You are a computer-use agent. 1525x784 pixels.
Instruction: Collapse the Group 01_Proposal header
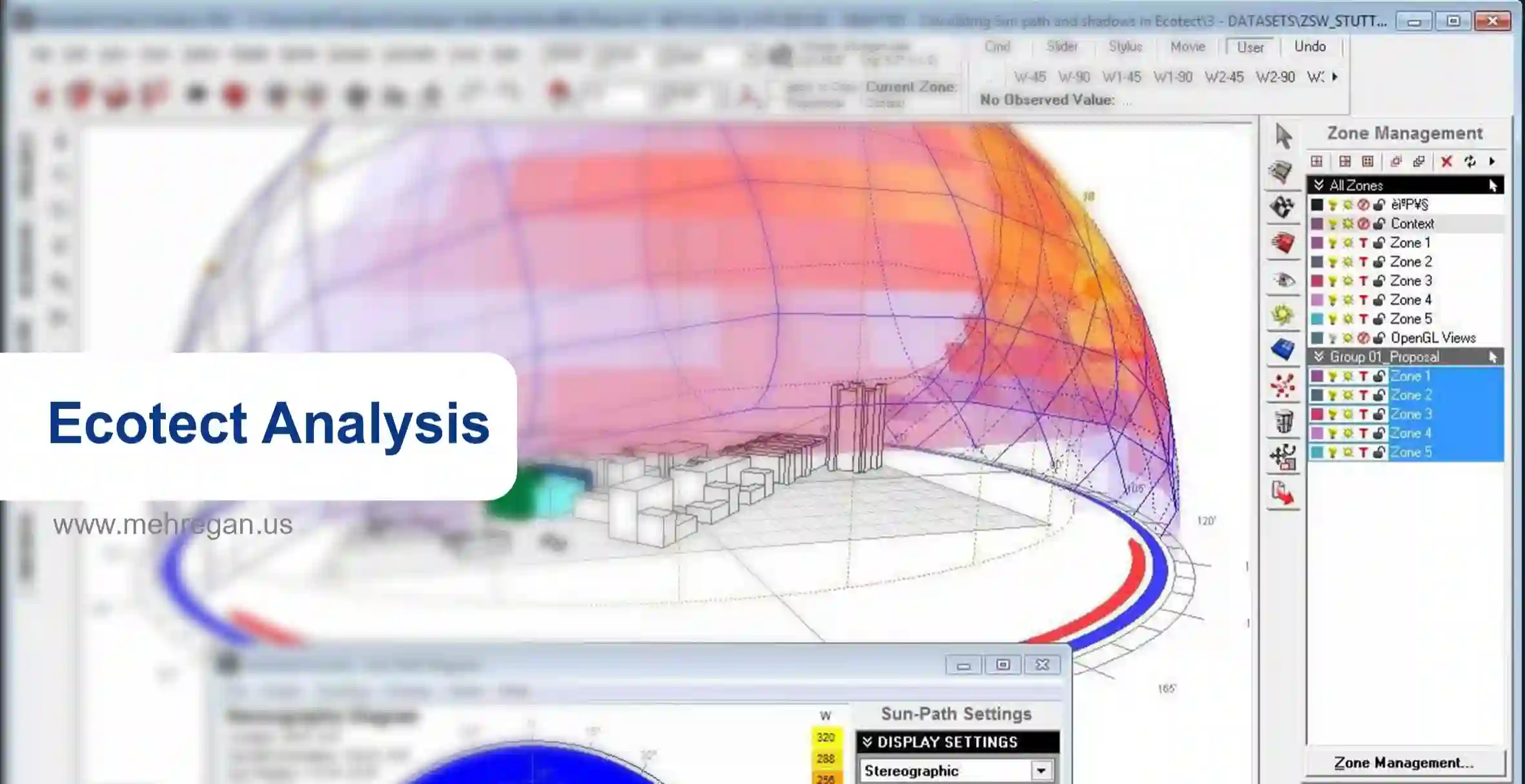click(x=1319, y=357)
